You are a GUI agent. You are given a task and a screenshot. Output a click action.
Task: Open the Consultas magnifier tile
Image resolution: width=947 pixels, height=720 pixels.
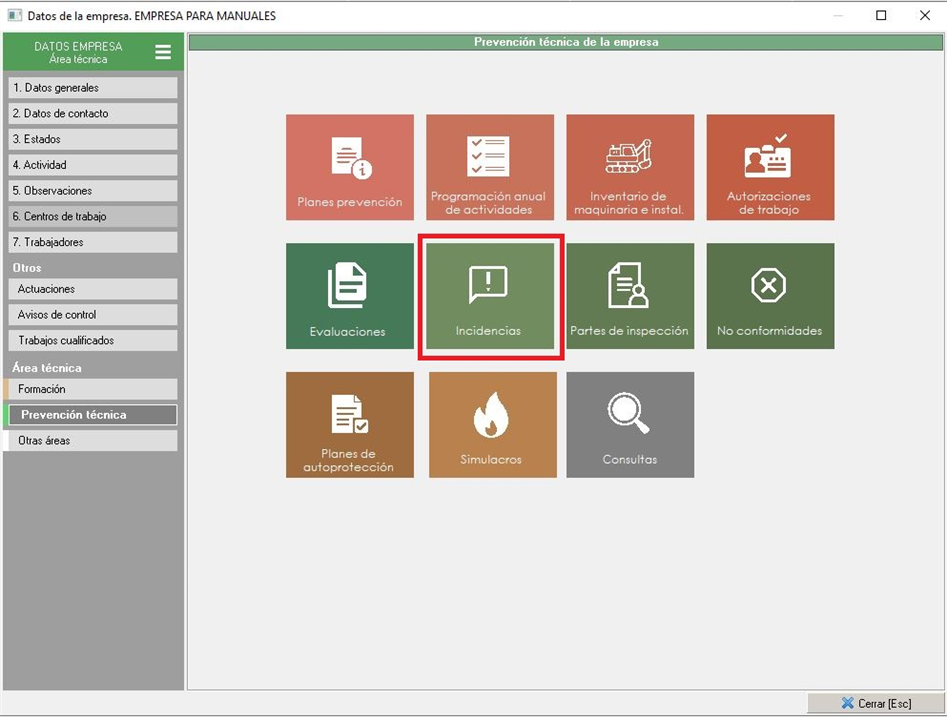pyautogui.click(x=629, y=425)
